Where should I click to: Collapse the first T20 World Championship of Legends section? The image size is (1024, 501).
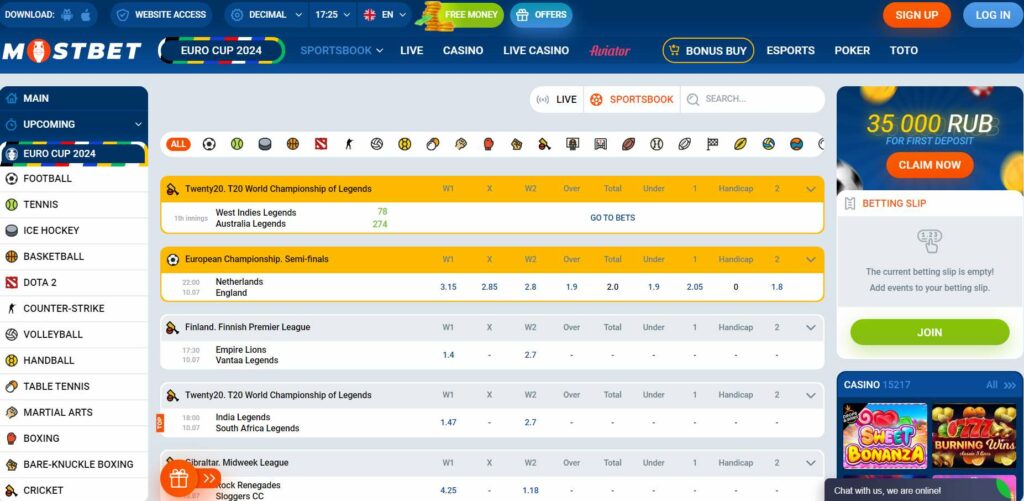tap(810, 189)
